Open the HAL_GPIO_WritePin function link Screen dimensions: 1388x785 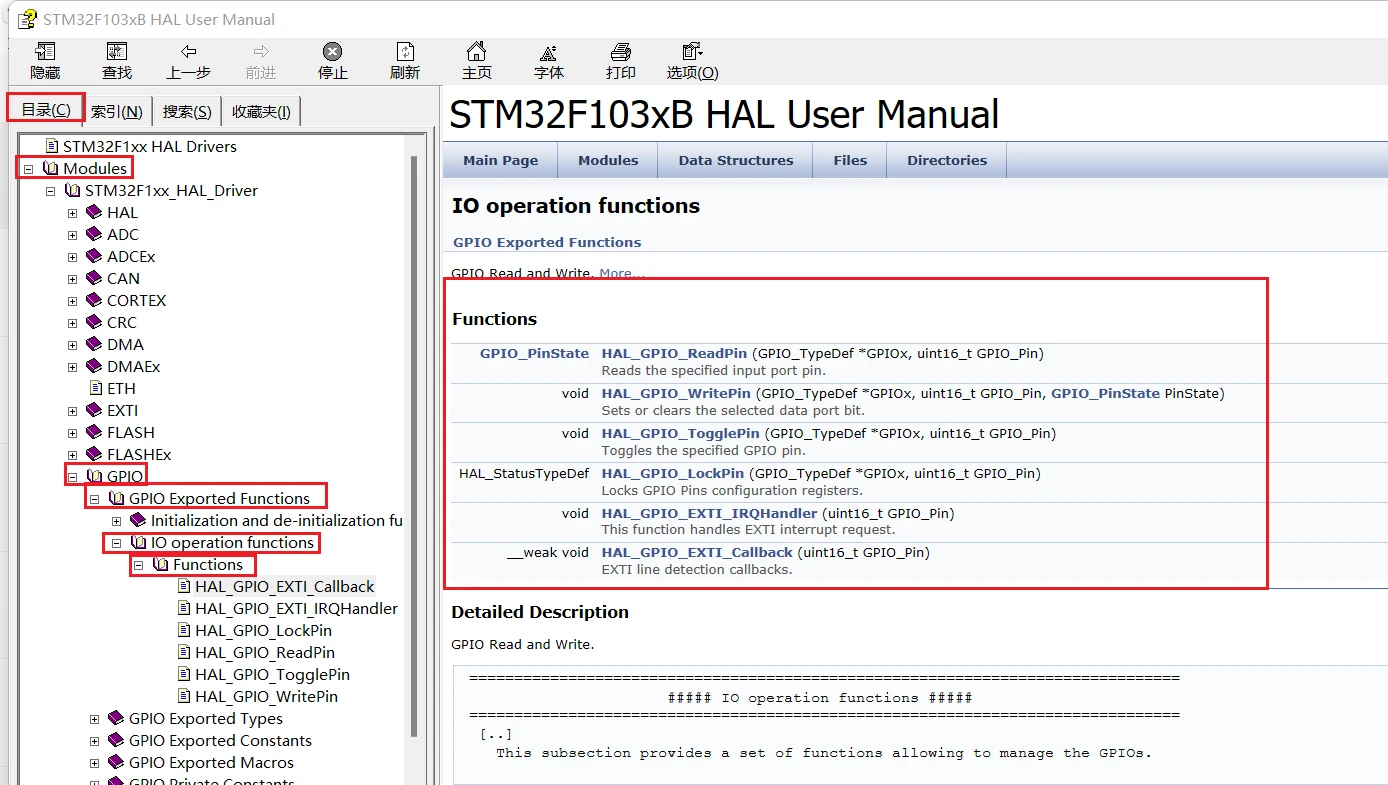coord(676,393)
